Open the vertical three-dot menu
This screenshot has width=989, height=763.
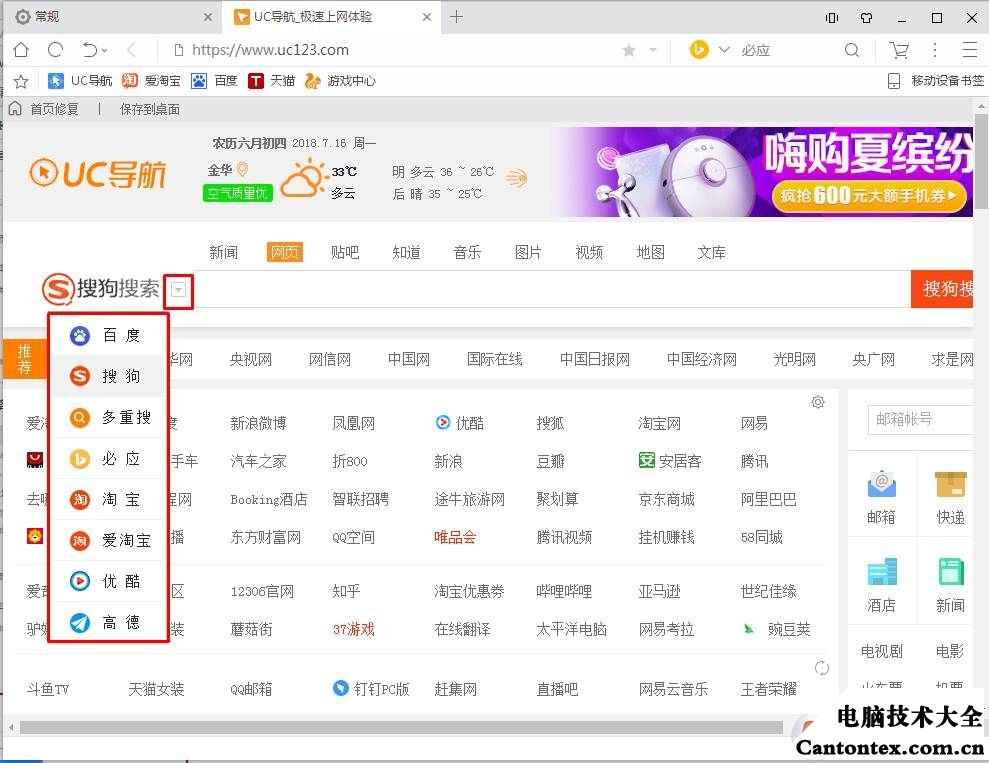click(935, 50)
